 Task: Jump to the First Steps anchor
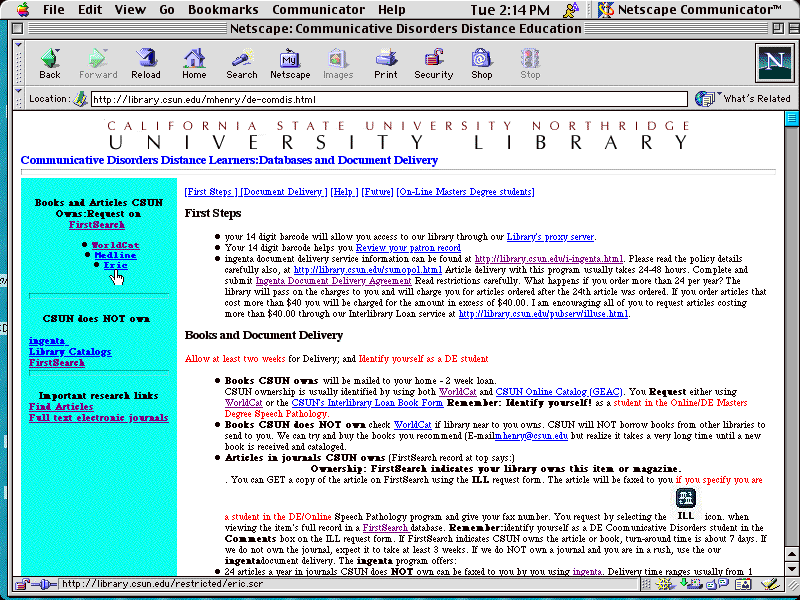pyautogui.click(x=211, y=192)
